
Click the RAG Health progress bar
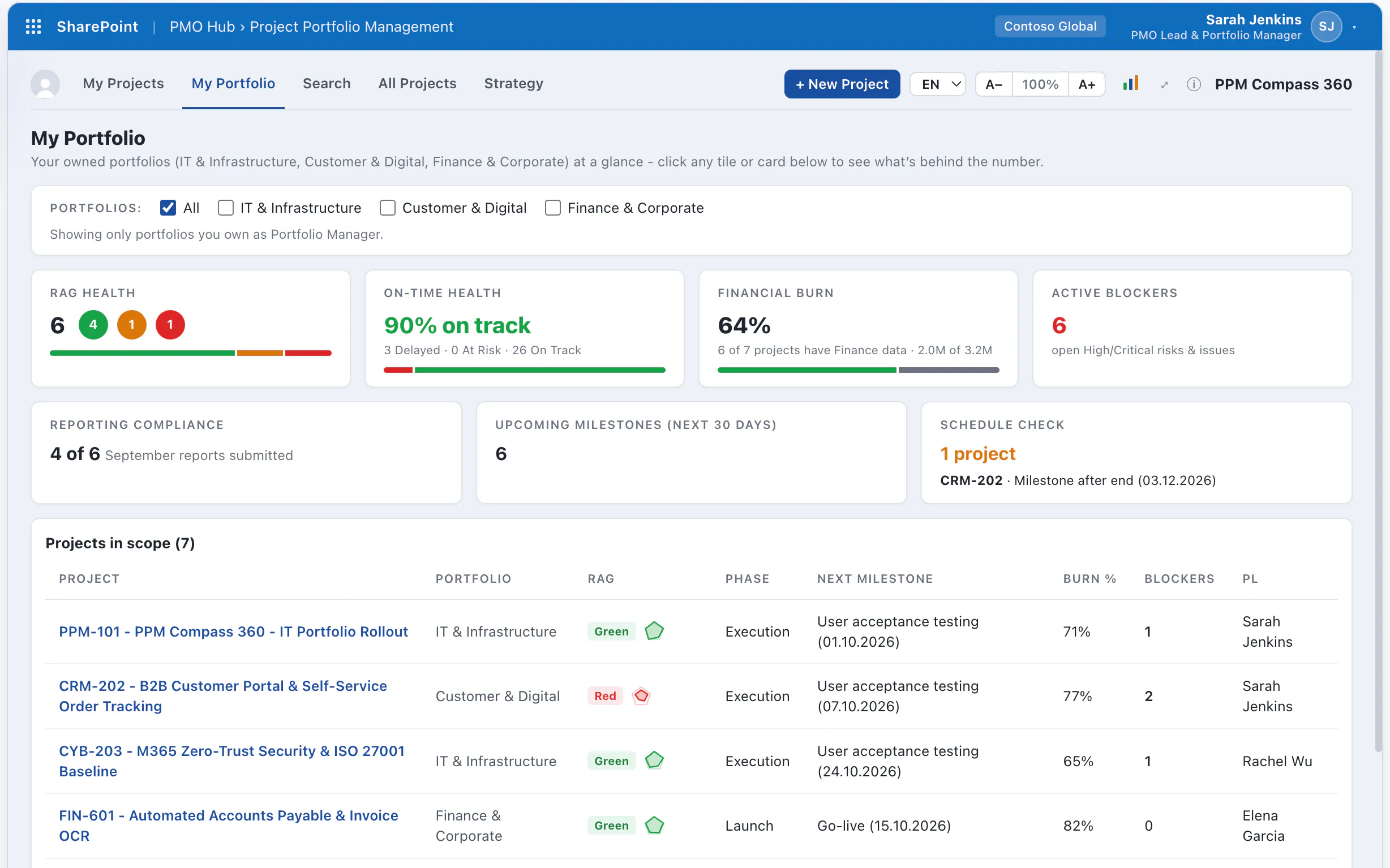pyautogui.click(x=191, y=353)
